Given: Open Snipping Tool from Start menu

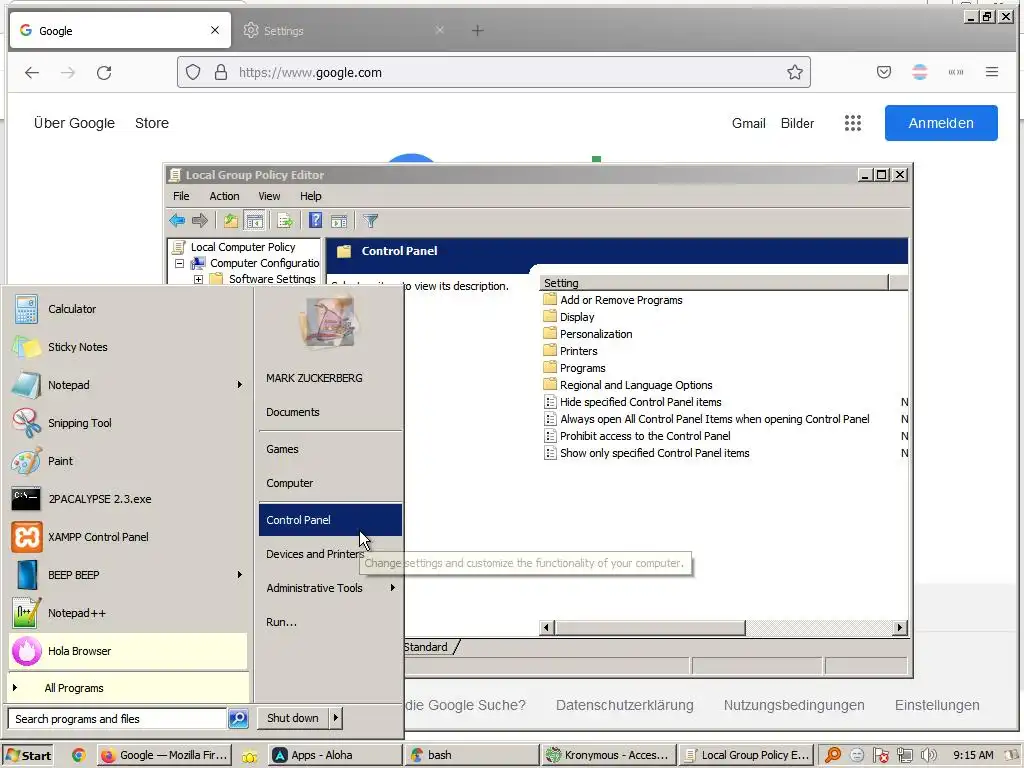Looking at the screenshot, I should 129,423.
